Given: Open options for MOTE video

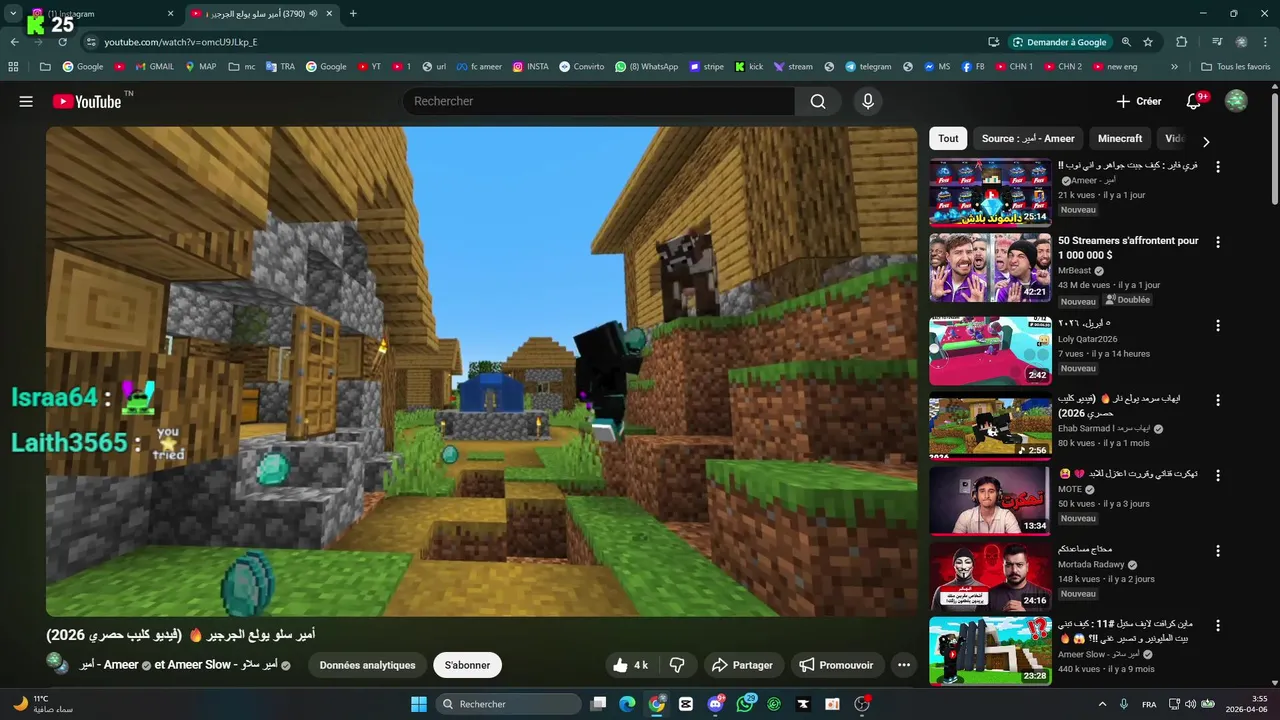Looking at the screenshot, I should (x=1218, y=475).
